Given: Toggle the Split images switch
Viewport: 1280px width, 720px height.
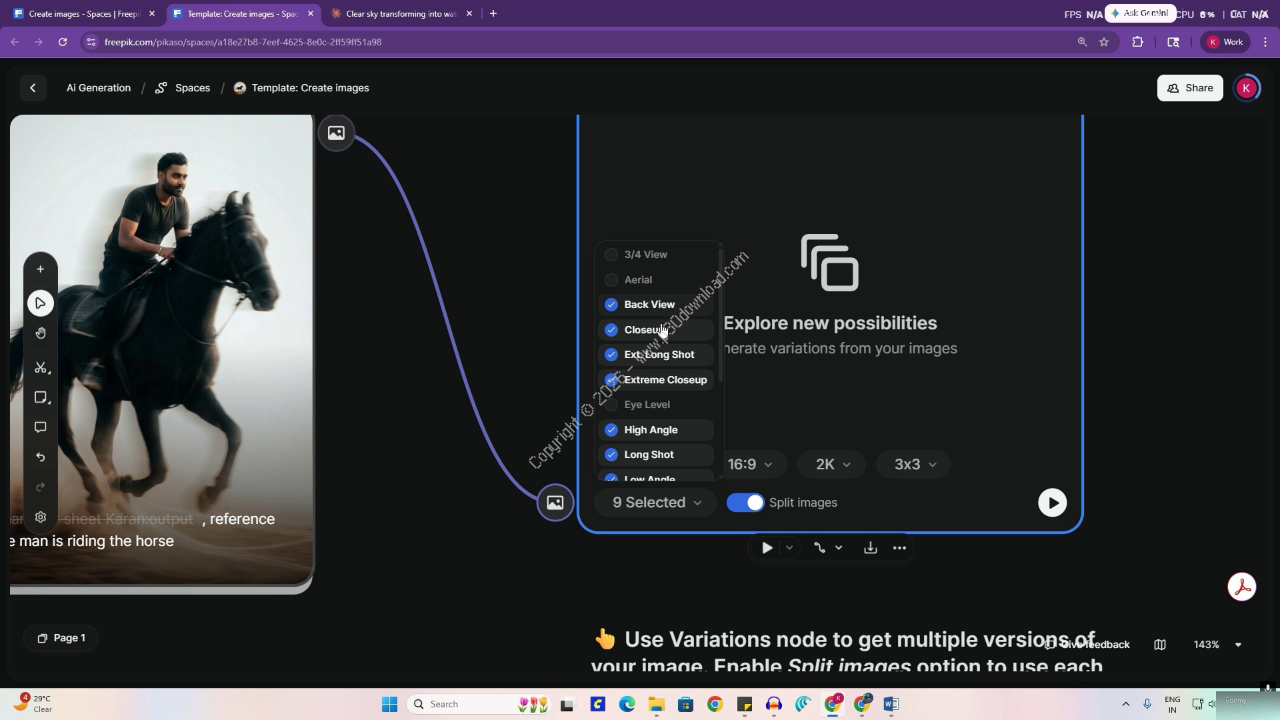Looking at the screenshot, I should point(745,503).
